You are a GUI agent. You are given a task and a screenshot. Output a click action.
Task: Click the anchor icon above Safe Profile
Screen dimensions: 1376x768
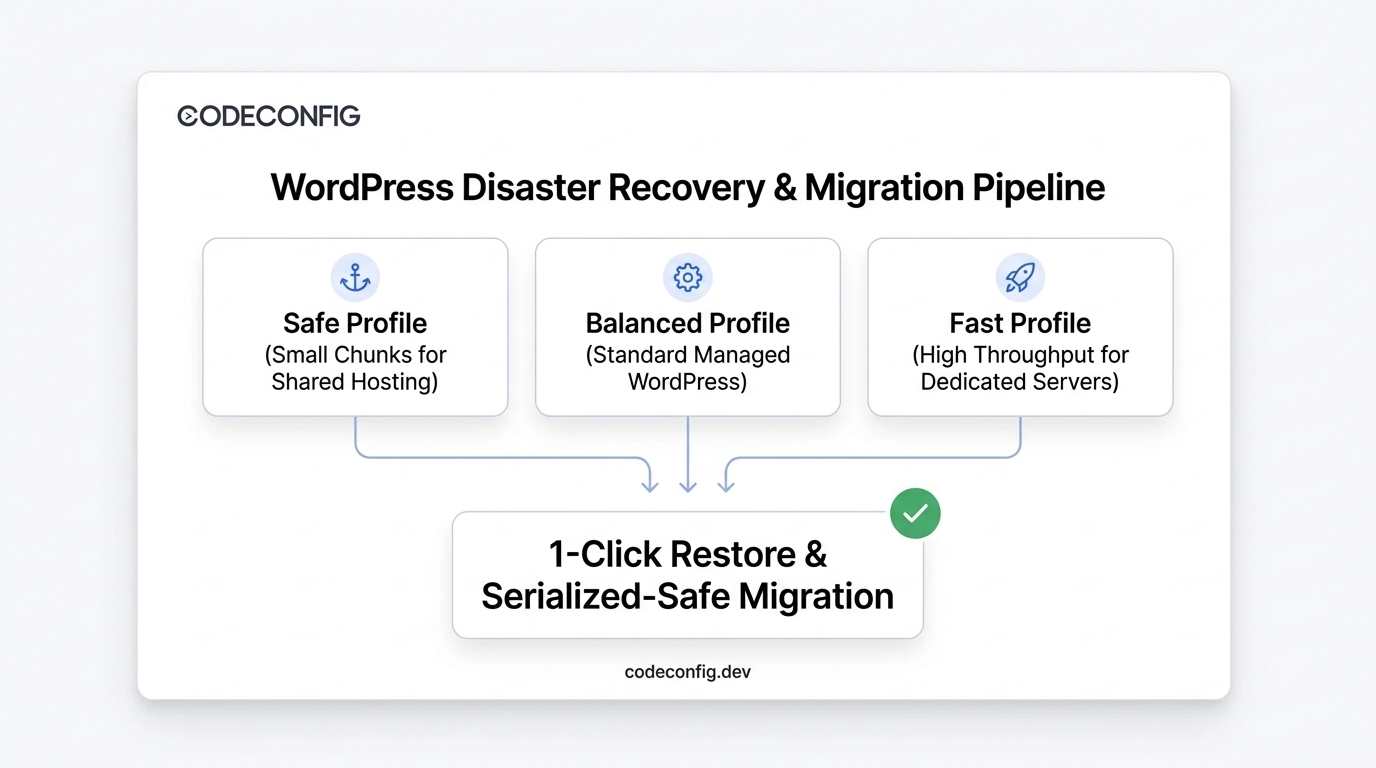coord(355,278)
